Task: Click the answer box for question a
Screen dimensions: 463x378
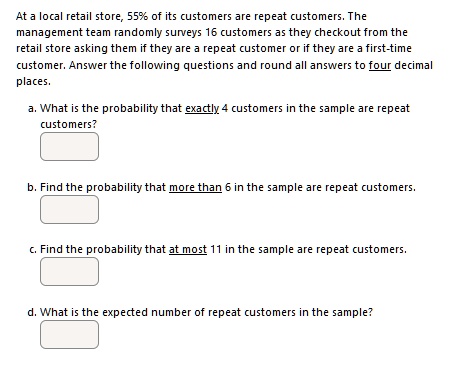Action: pyautogui.click(x=69, y=147)
